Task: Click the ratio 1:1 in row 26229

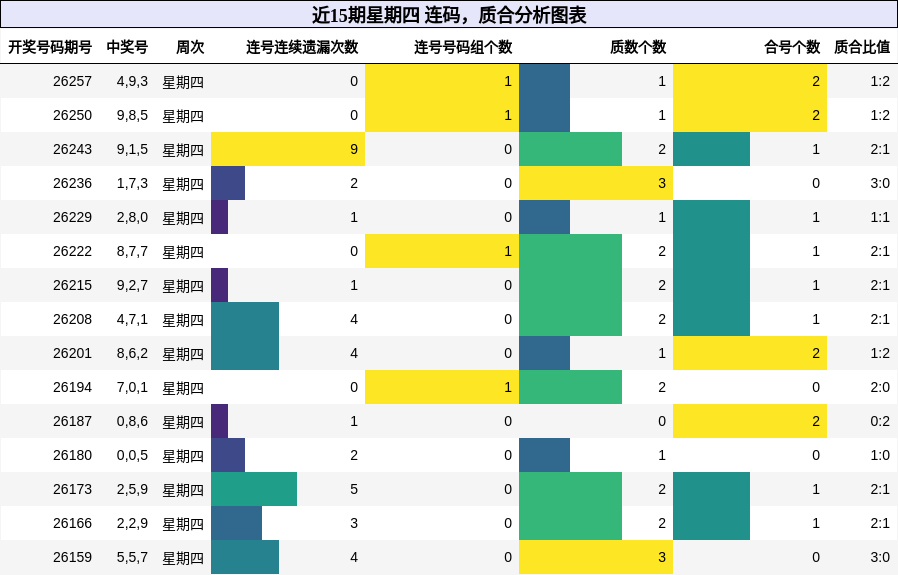Action: 880,217
